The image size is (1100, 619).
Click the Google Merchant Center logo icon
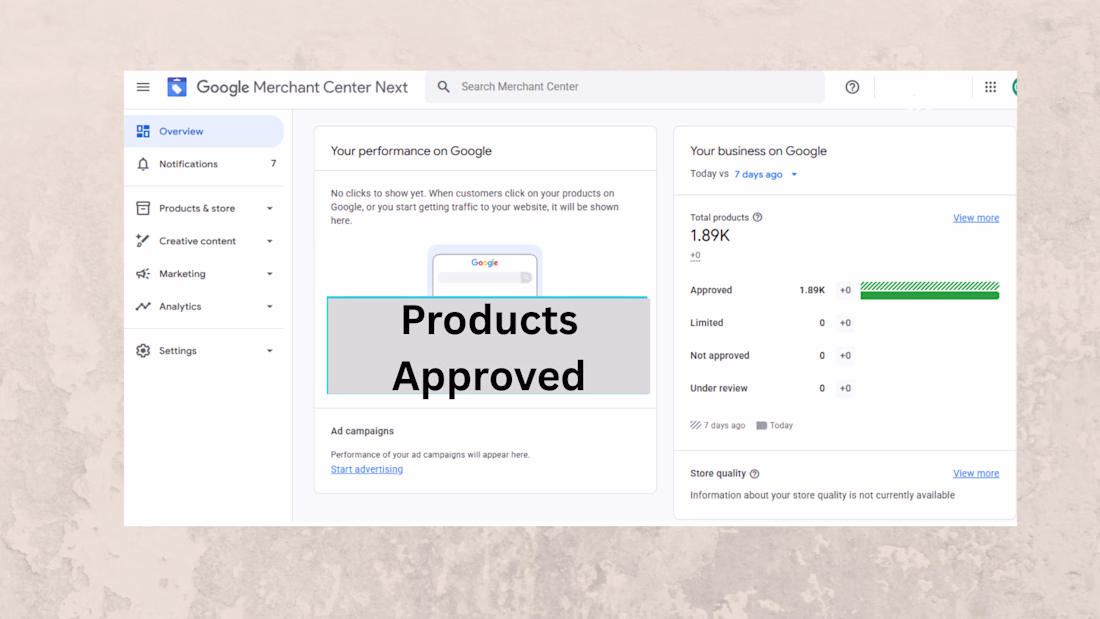177,87
